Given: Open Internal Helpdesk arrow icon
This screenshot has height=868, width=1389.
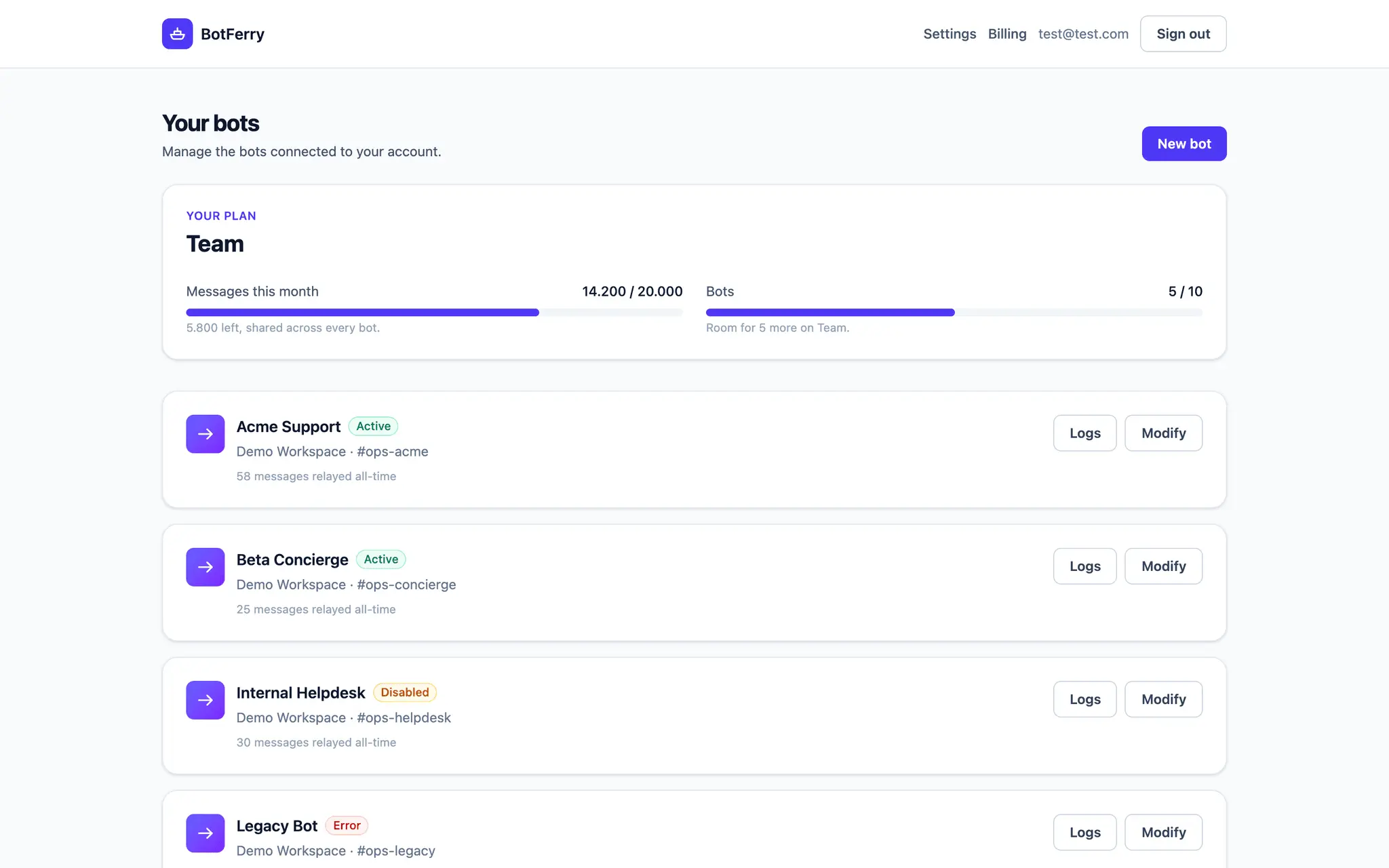Looking at the screenshot, I should [206, 700].
